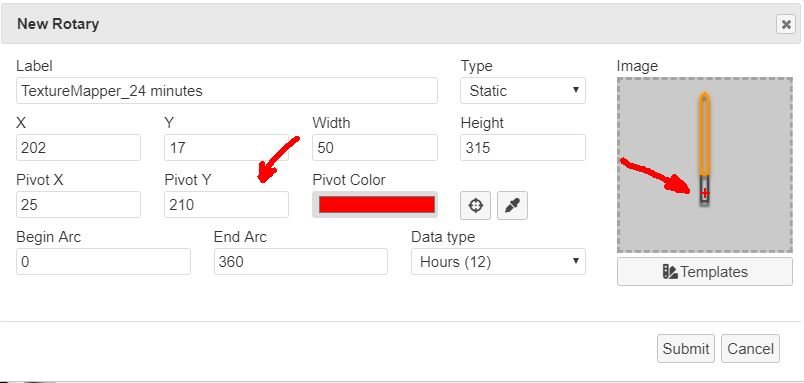804x383 pixels.
Task: Close the New Rotary dialog
Action: [786, 24]
